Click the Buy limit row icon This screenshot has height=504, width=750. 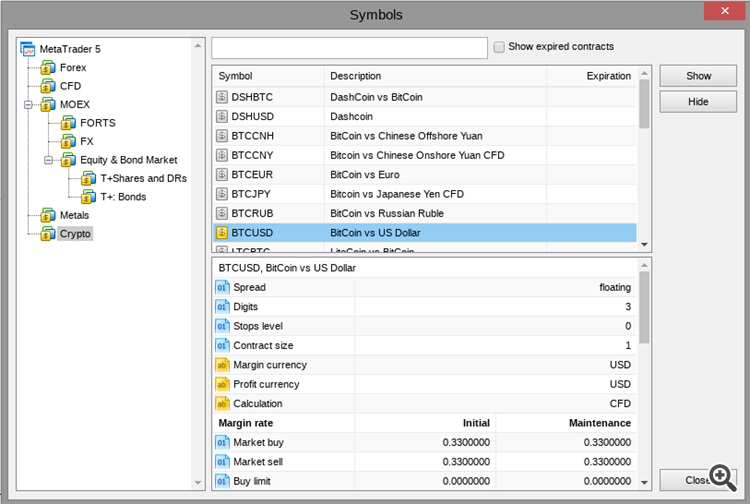222,481
